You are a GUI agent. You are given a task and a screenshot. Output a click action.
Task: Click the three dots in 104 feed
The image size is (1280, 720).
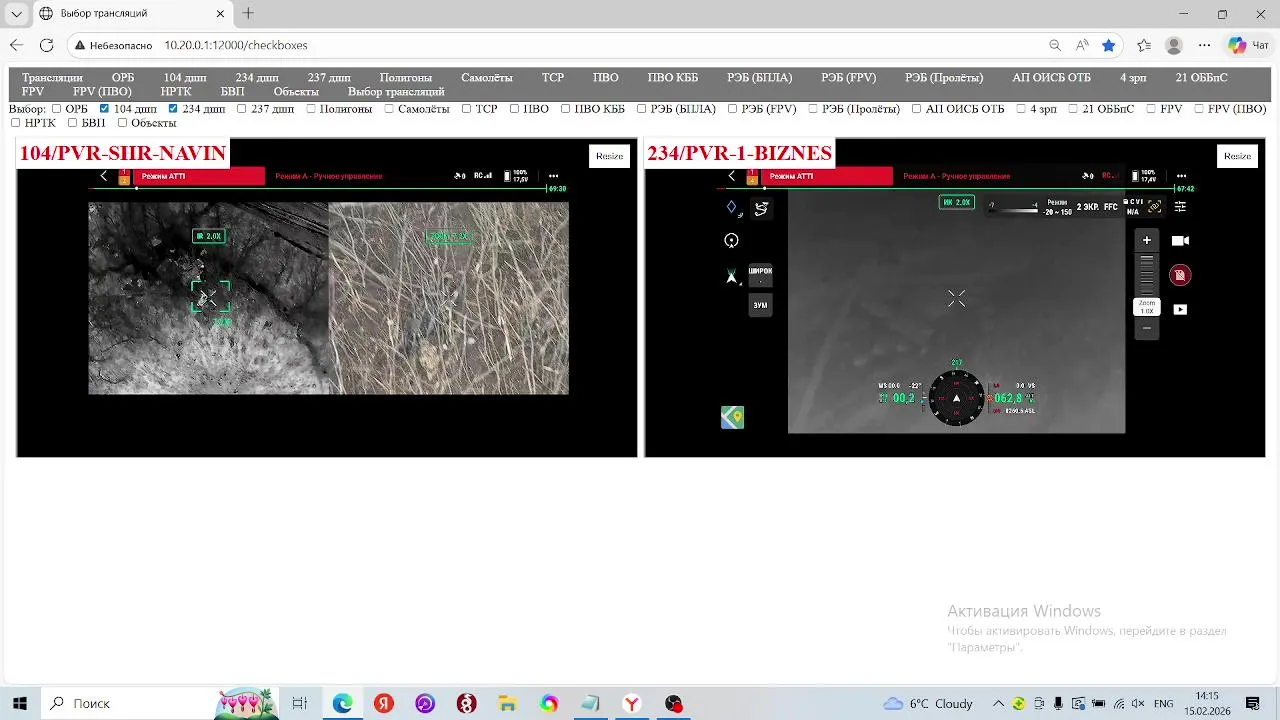coord(554,176)
